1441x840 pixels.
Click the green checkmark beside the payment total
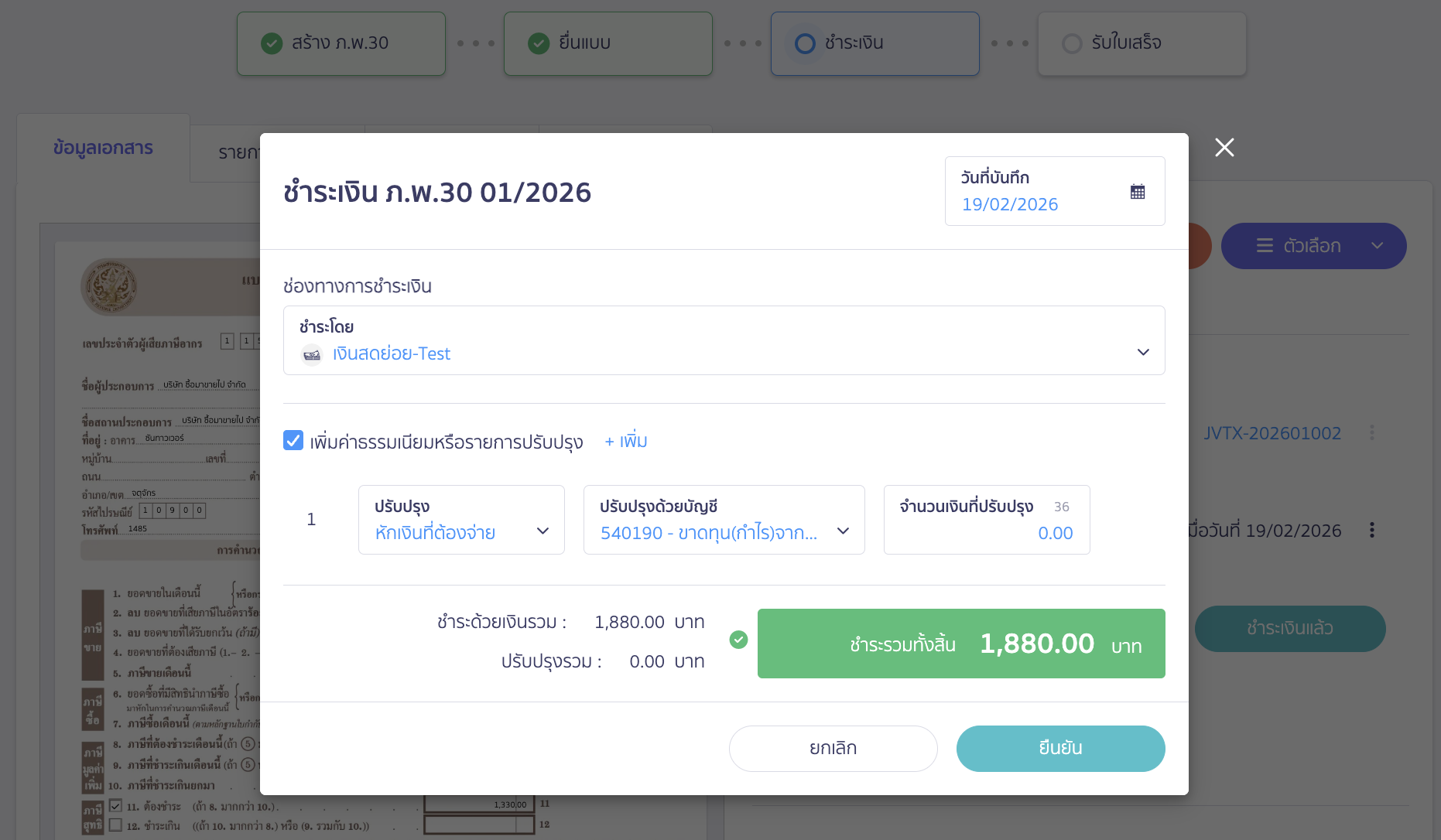[739, 640]
